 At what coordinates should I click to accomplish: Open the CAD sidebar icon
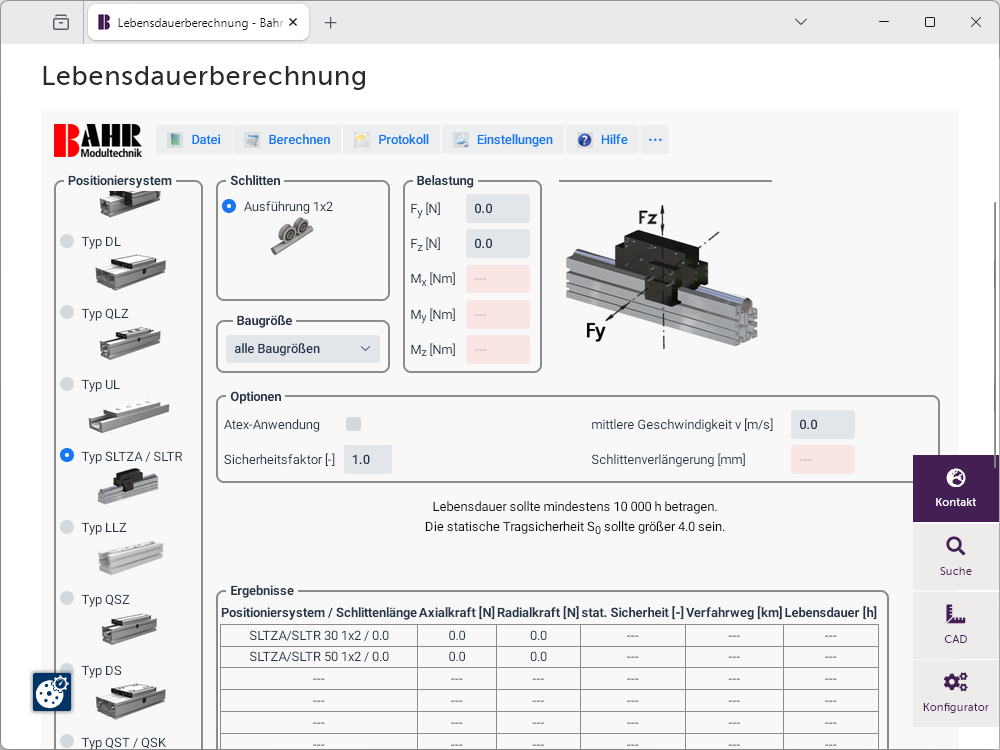(955, 614)
